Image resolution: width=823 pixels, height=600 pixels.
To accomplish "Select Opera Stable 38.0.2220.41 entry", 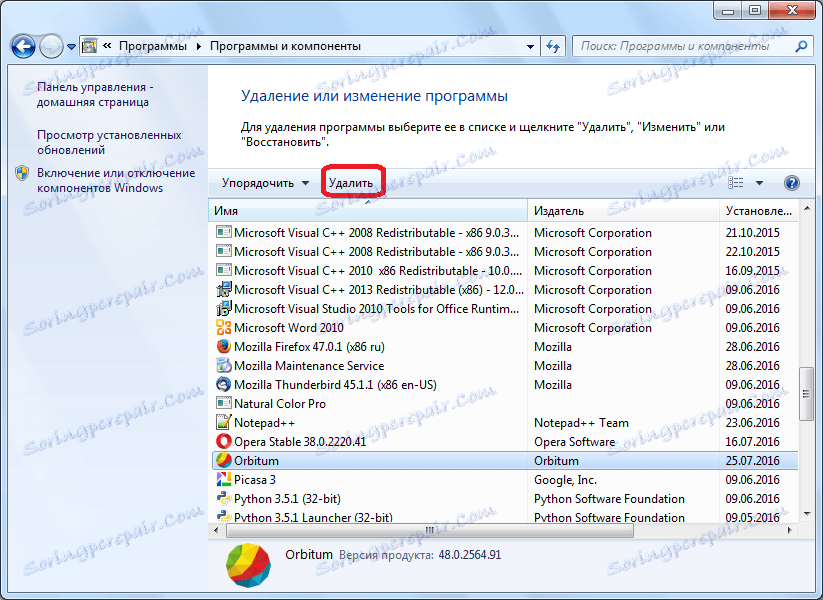I will tap(505, 441).
